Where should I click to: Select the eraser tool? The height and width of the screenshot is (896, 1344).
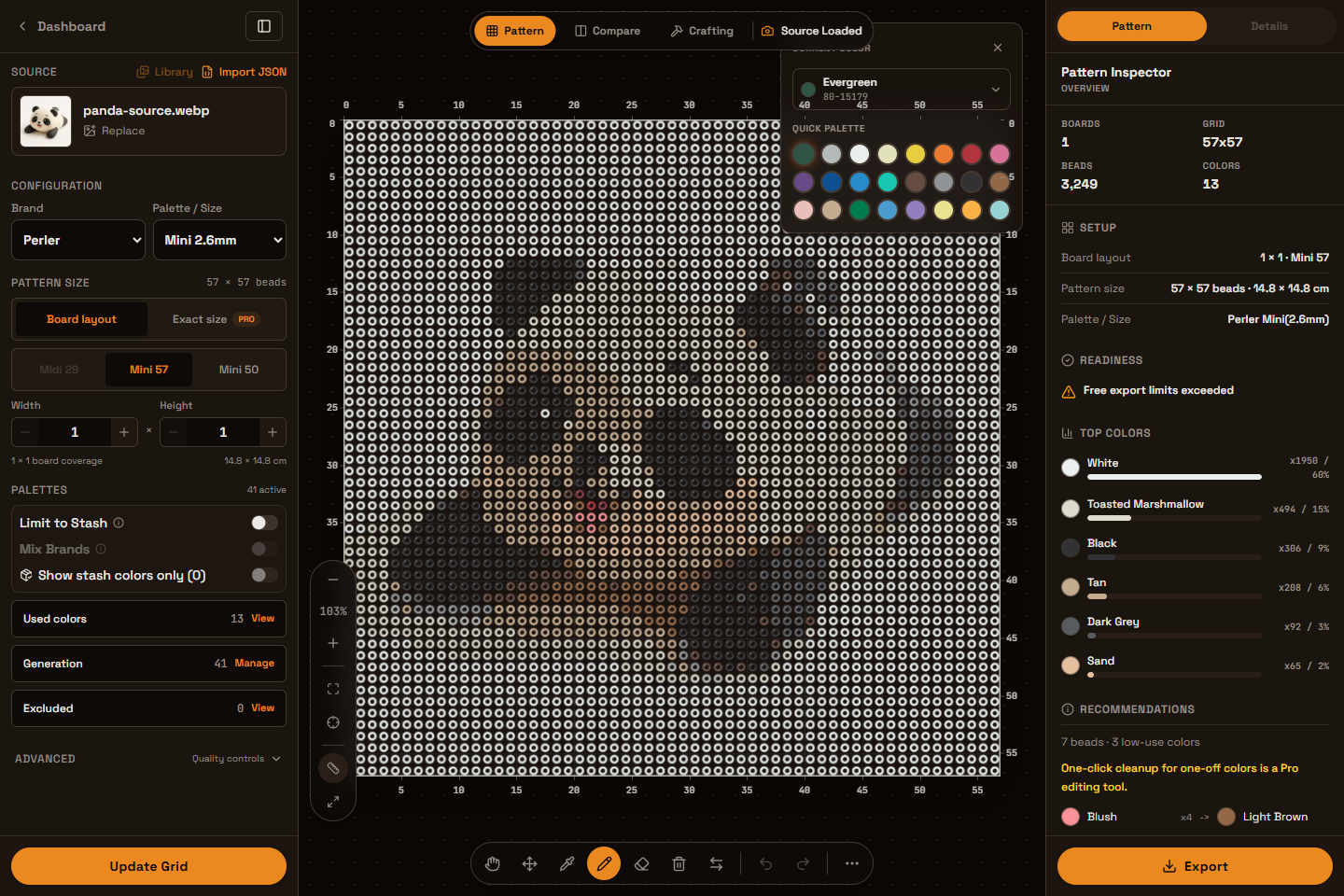(642, 864)
